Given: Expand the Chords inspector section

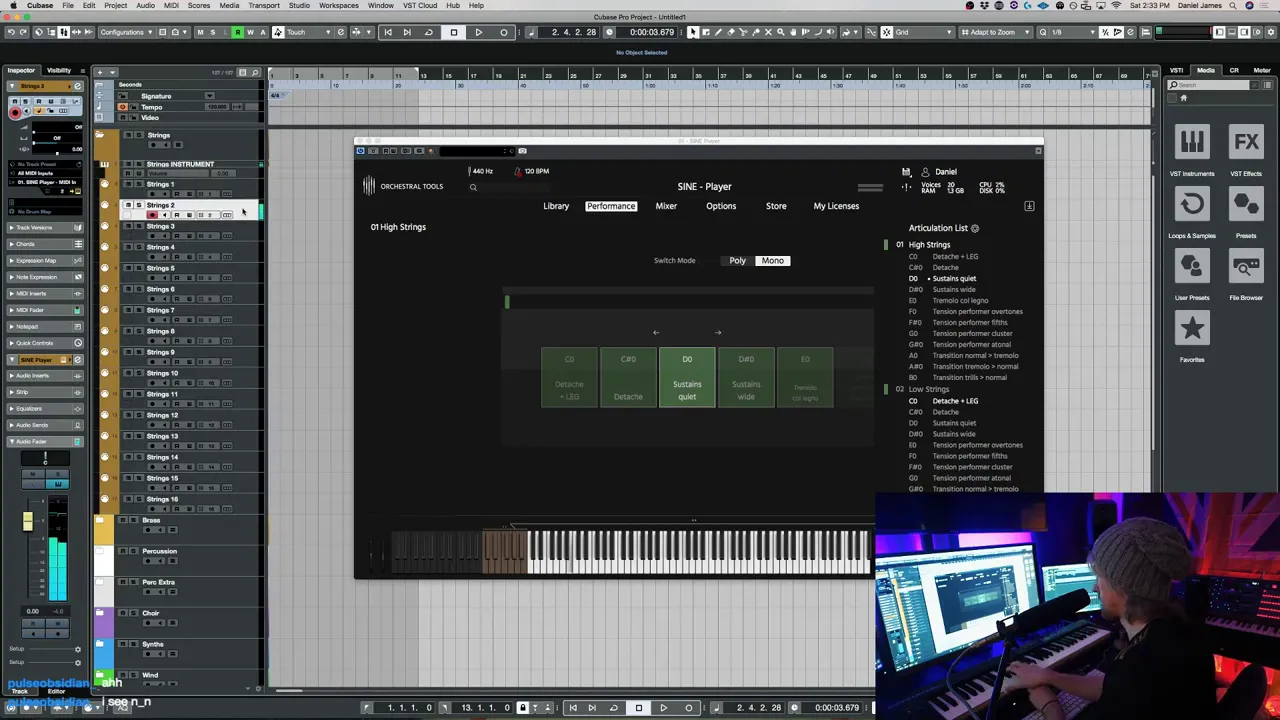Looking at the screenshot, I should click(x=45, y=244).
